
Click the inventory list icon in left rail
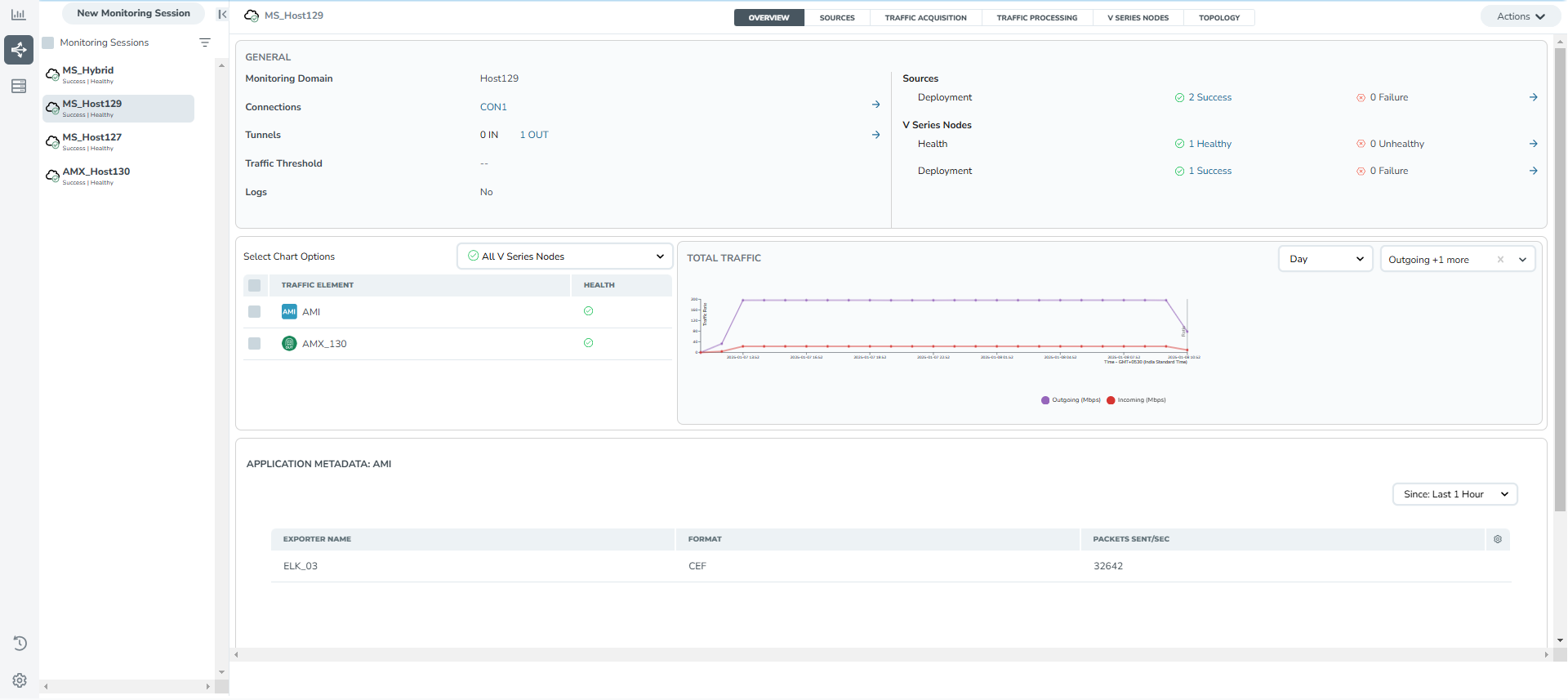(19, 86)
